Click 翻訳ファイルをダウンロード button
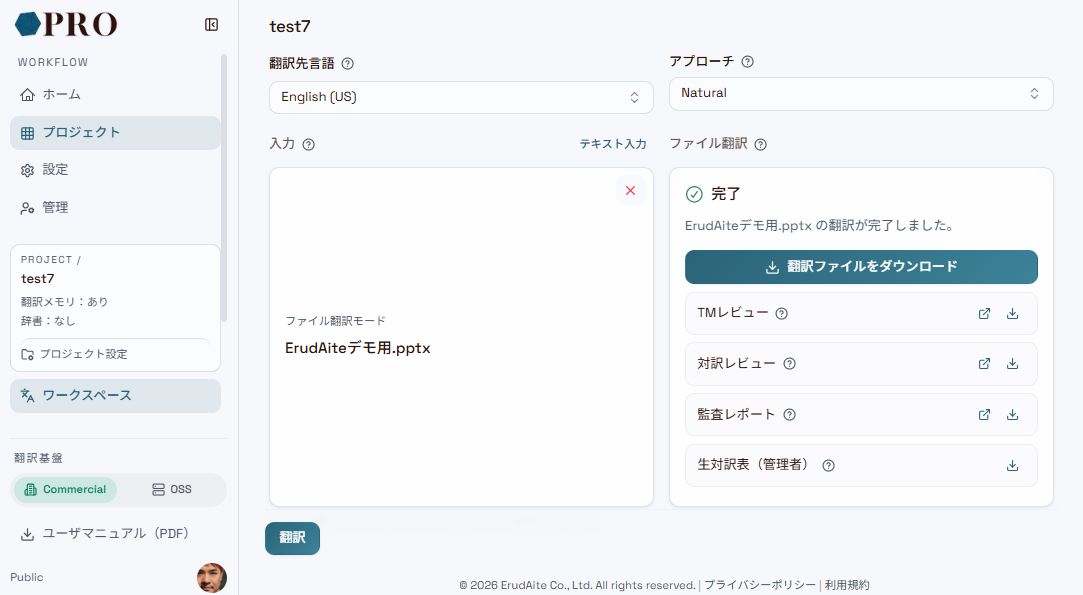This screenshot has width=1083, height=595. (861, 267)
